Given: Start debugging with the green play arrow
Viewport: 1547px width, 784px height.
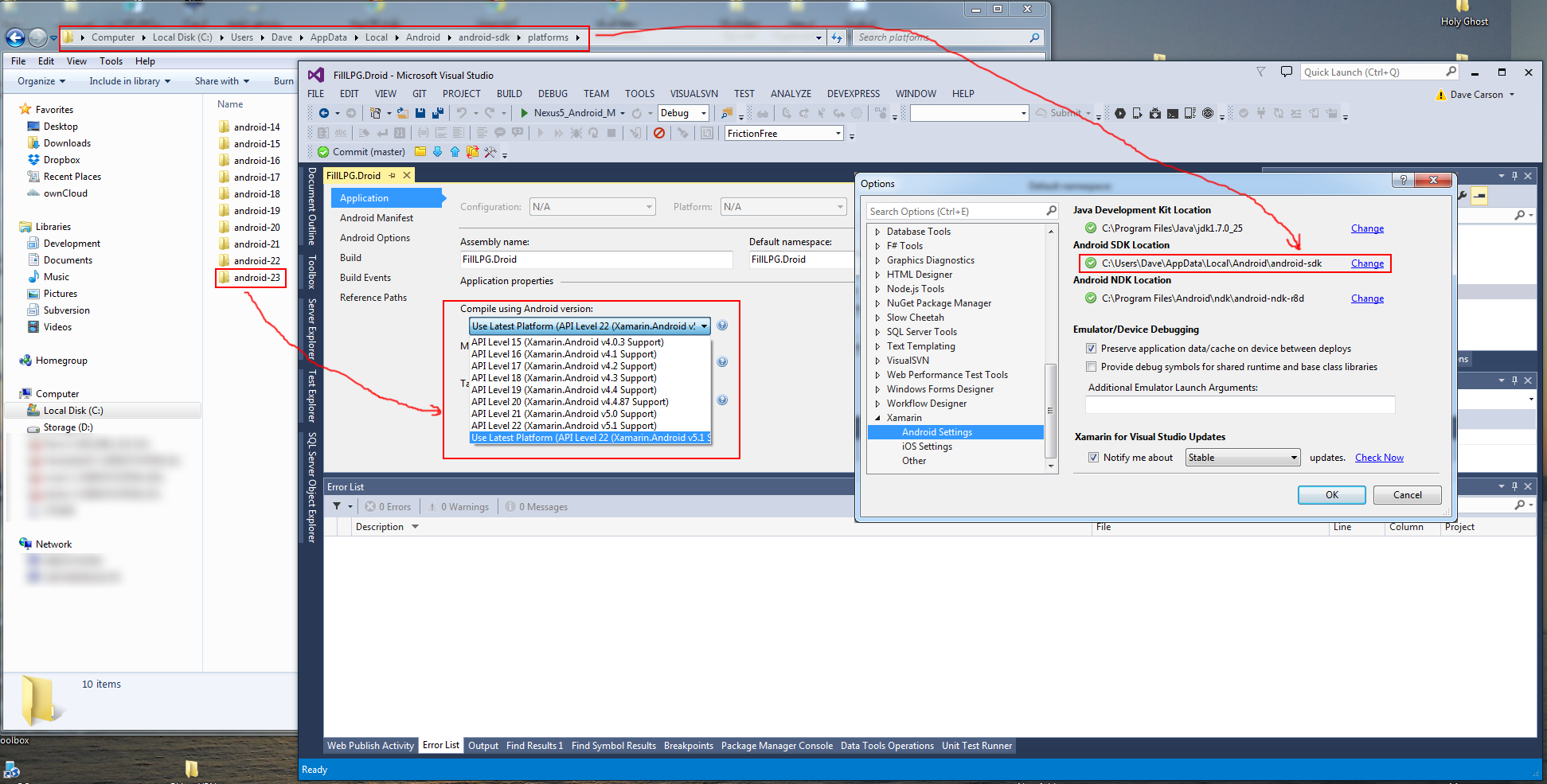Looking at the screenshot, I should (x=524, y=113).
